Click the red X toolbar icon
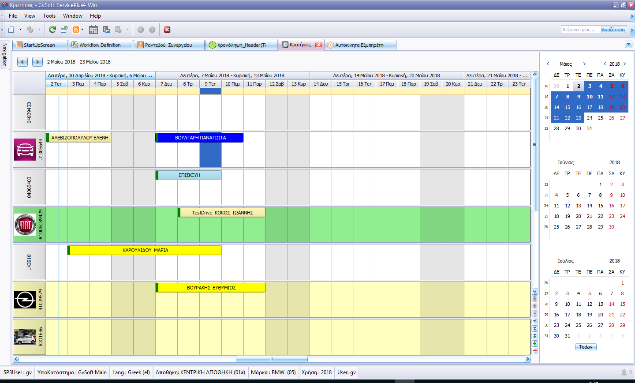Viewport: 635px width, 383px height. point(167,30)
